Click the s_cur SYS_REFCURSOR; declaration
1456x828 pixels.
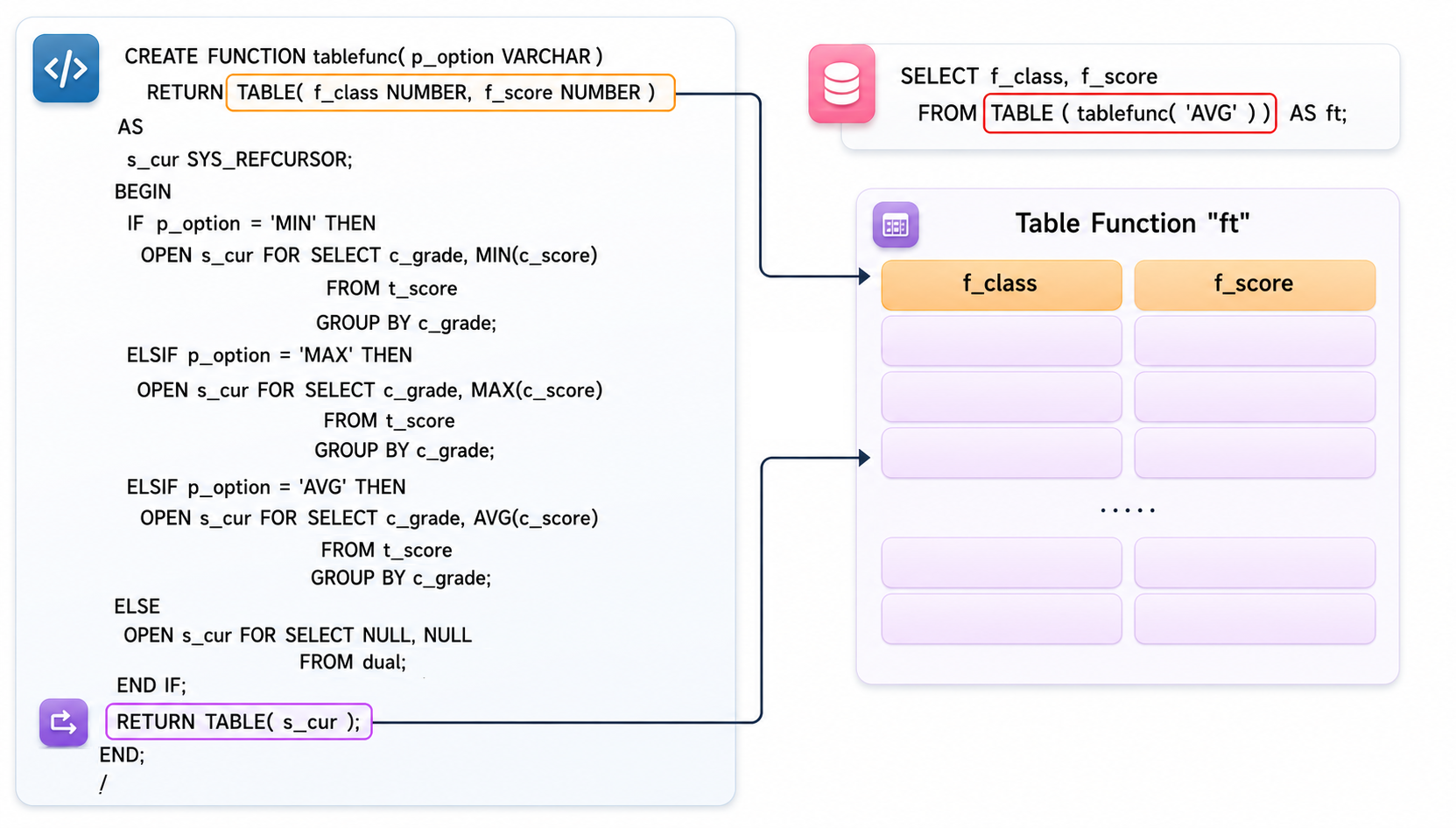240,160
